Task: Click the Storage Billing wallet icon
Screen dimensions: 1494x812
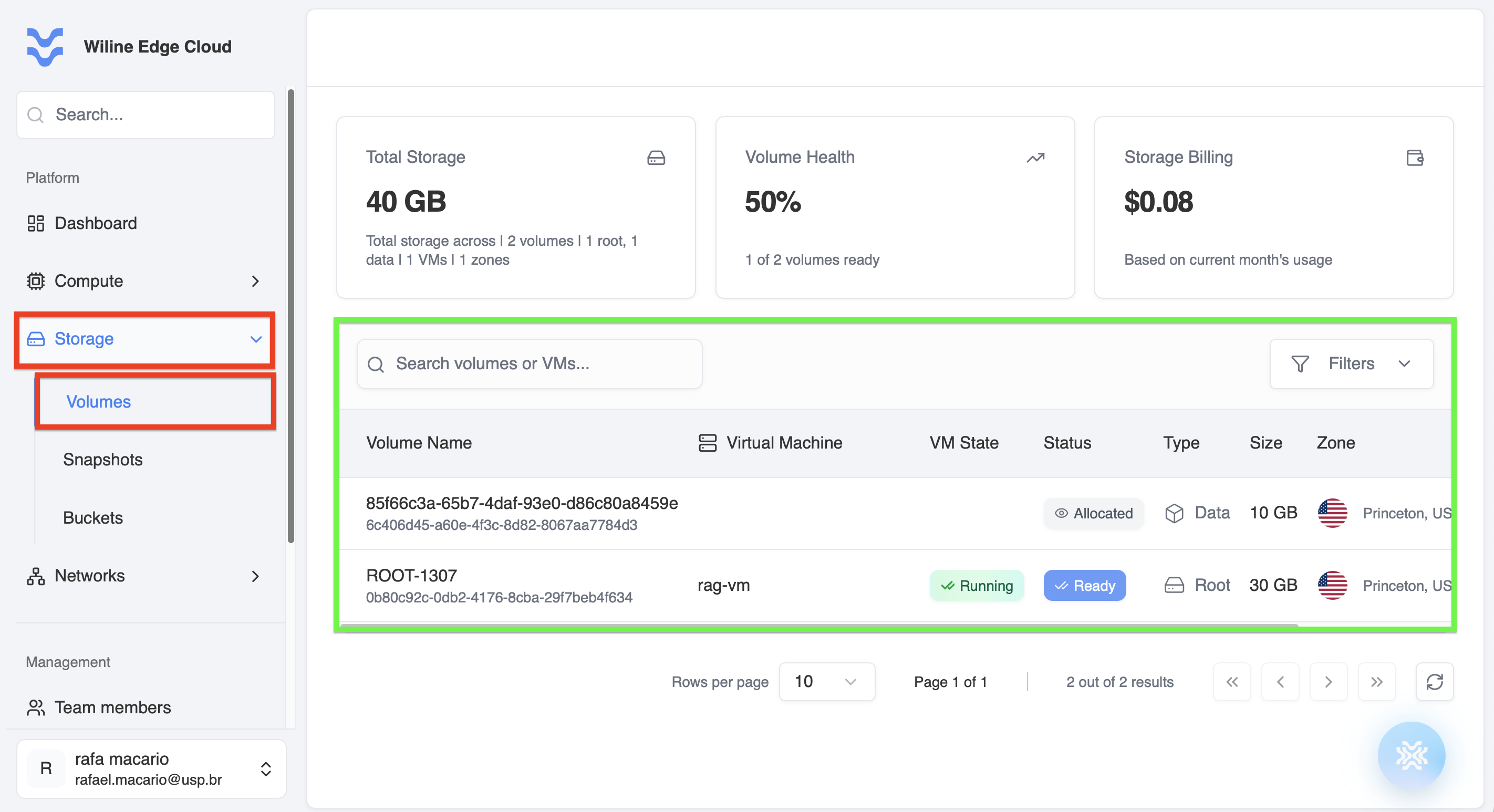Action: point(1415,157)
